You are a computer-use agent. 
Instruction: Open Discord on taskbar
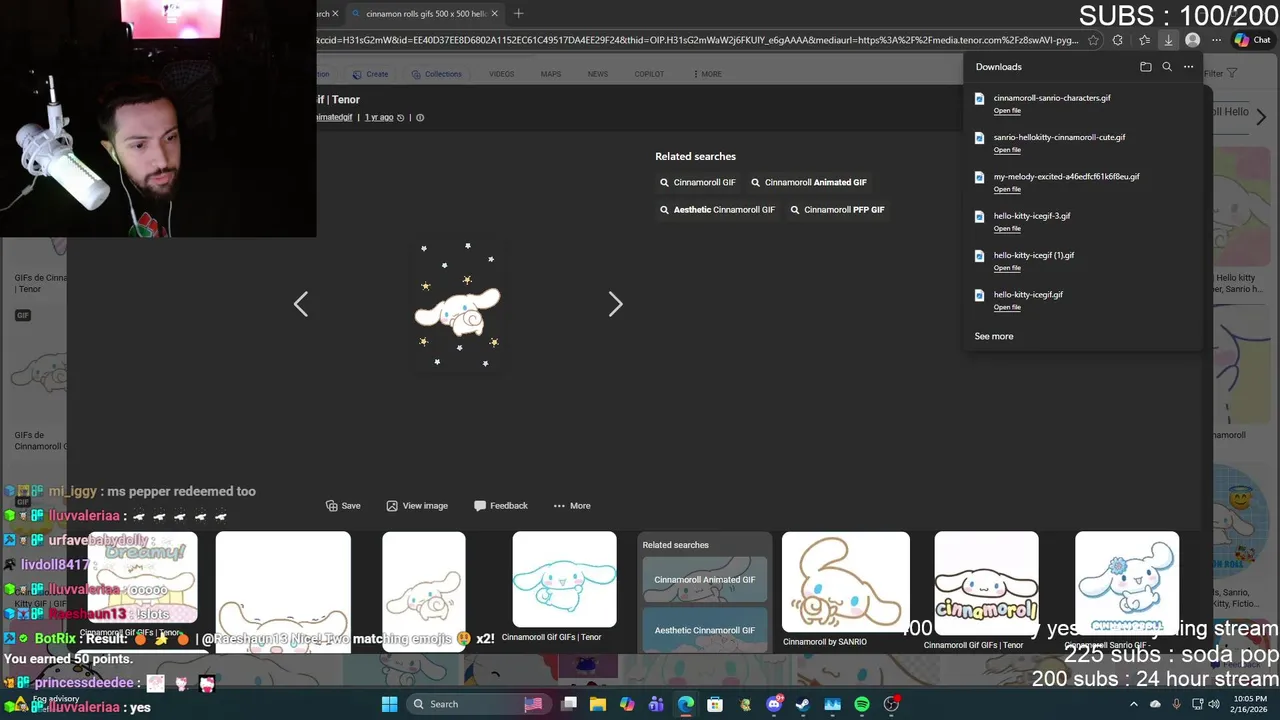pos(774,704)
